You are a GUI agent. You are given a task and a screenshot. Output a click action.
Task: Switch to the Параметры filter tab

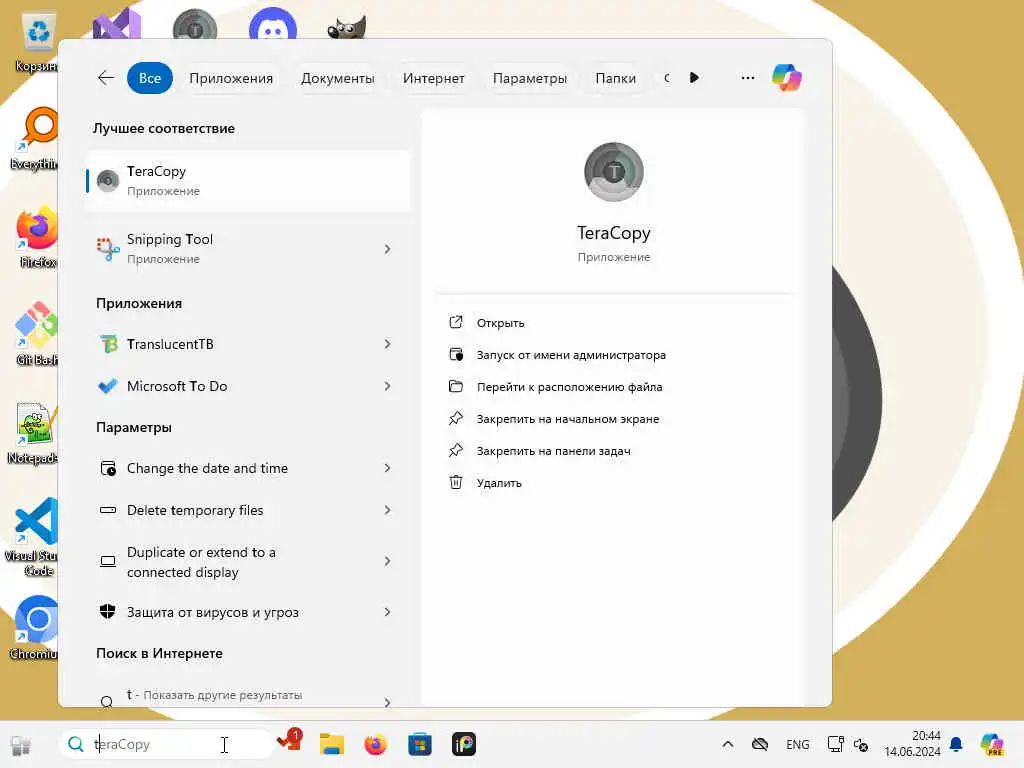[x=530, y=78]
